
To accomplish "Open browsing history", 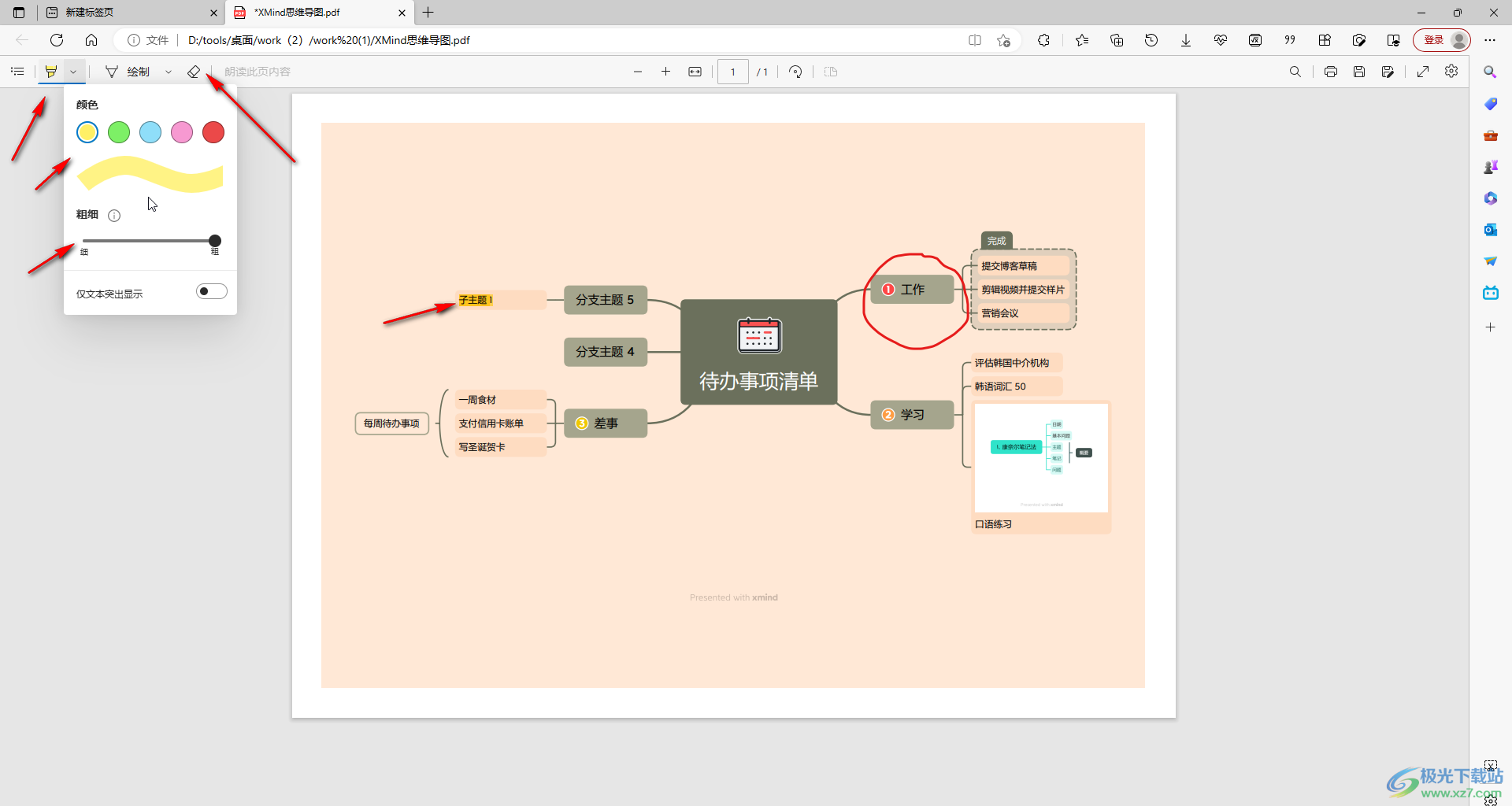I will (x=1151, y=40).
